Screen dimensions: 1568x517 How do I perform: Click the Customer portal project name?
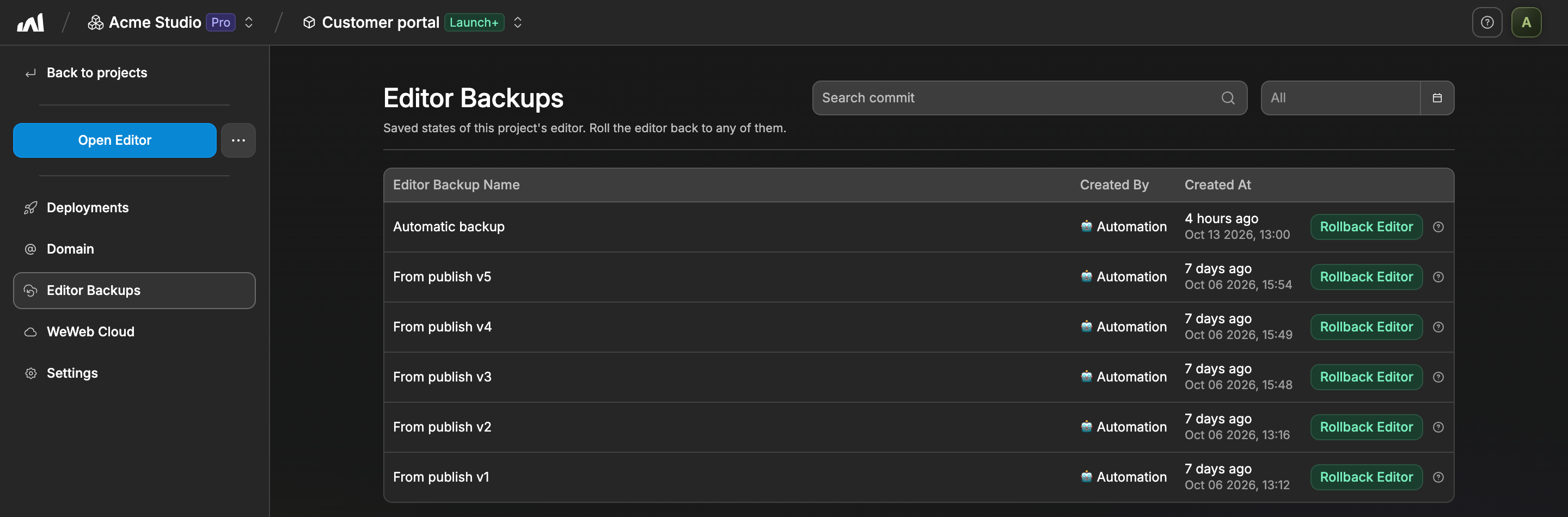tap(381, 22)
